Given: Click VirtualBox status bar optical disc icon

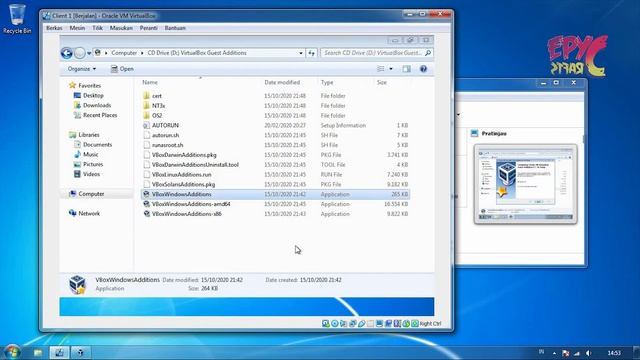Looking at the screenshot, I should 335,324.
